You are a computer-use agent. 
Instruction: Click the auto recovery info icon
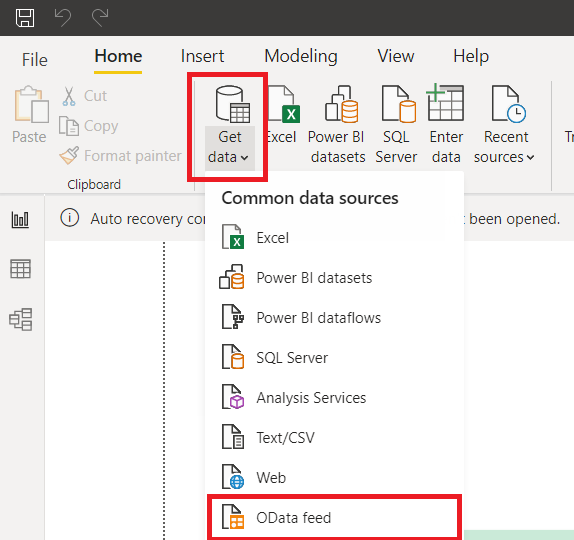click(x=70, y=218)
